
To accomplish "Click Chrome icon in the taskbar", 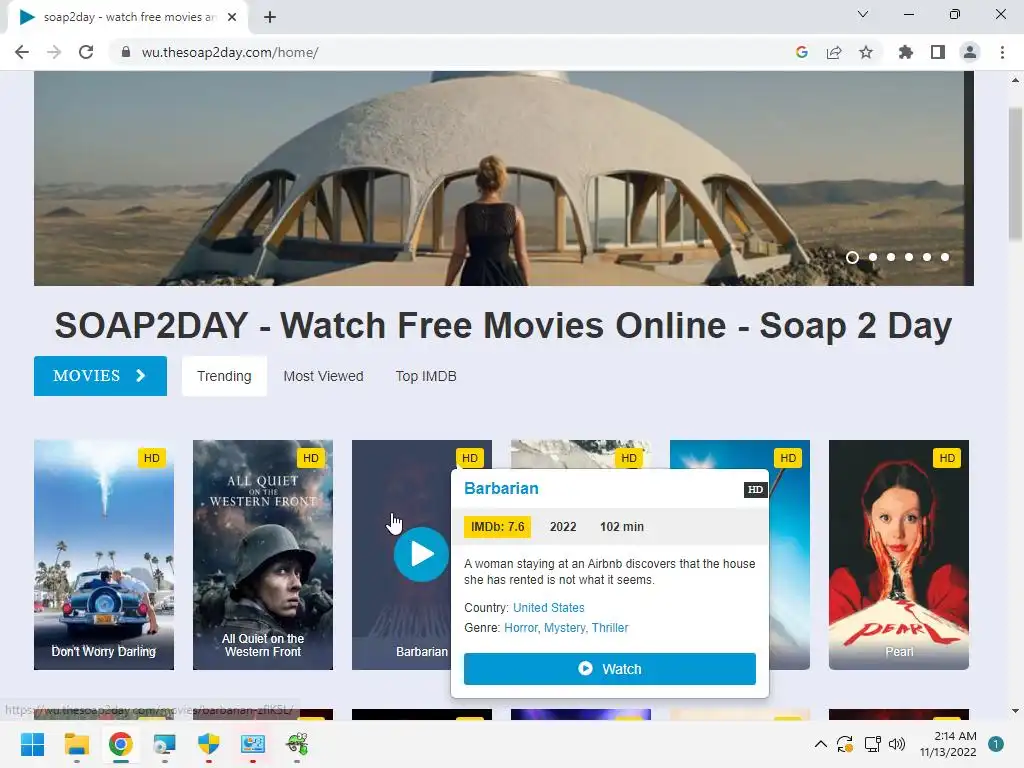I will (x=121, y=744).
